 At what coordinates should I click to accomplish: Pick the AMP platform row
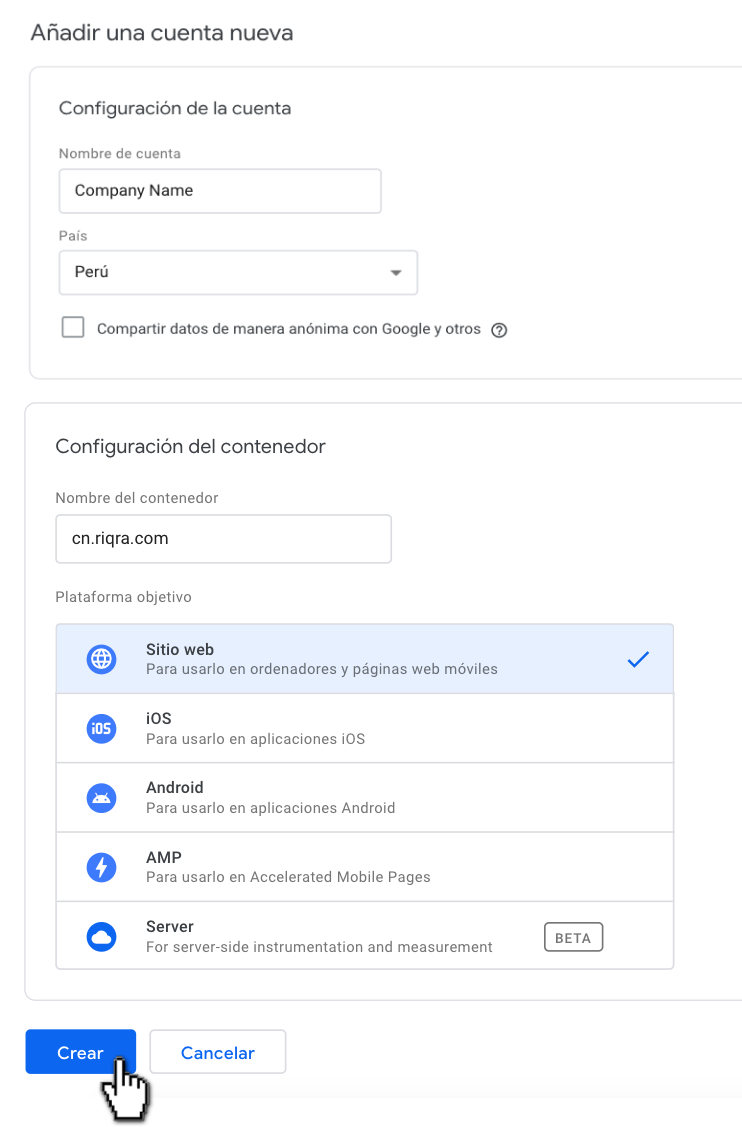click(365, 867)
